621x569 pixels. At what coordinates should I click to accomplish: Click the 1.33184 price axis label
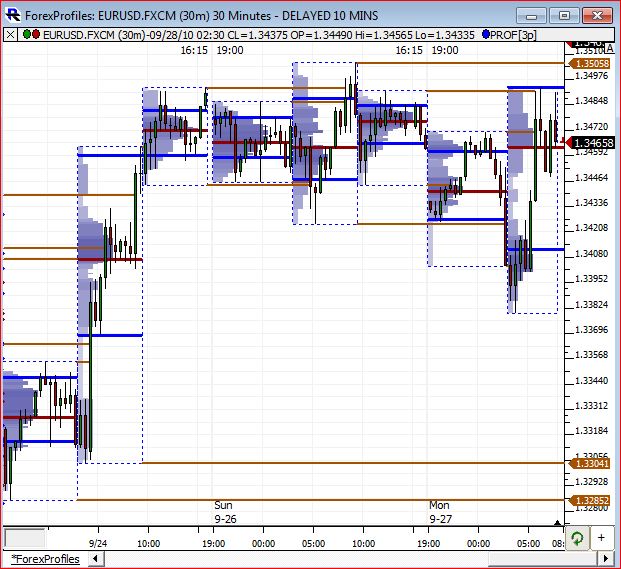591,430
